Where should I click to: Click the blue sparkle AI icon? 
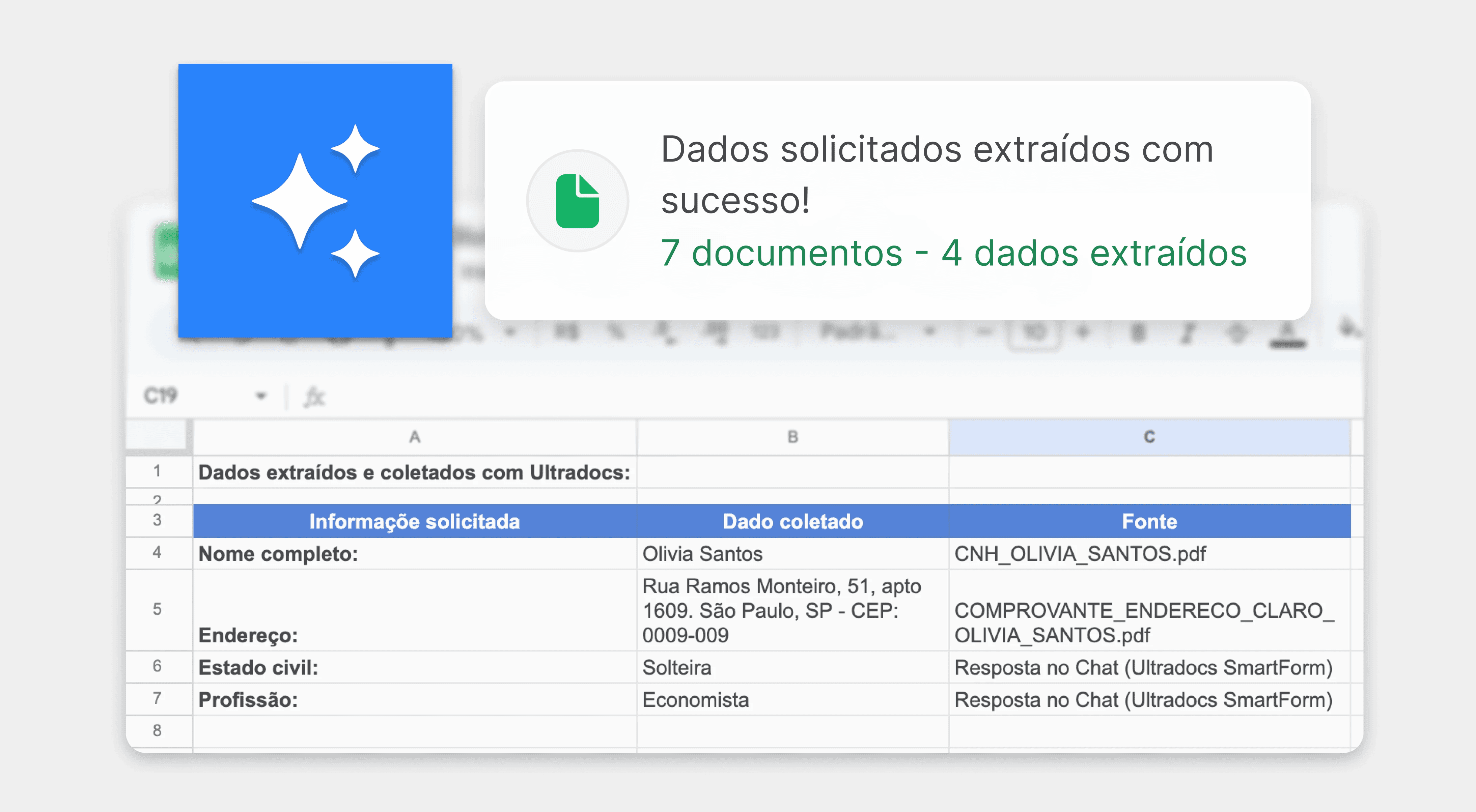click(x=315, y=200)
